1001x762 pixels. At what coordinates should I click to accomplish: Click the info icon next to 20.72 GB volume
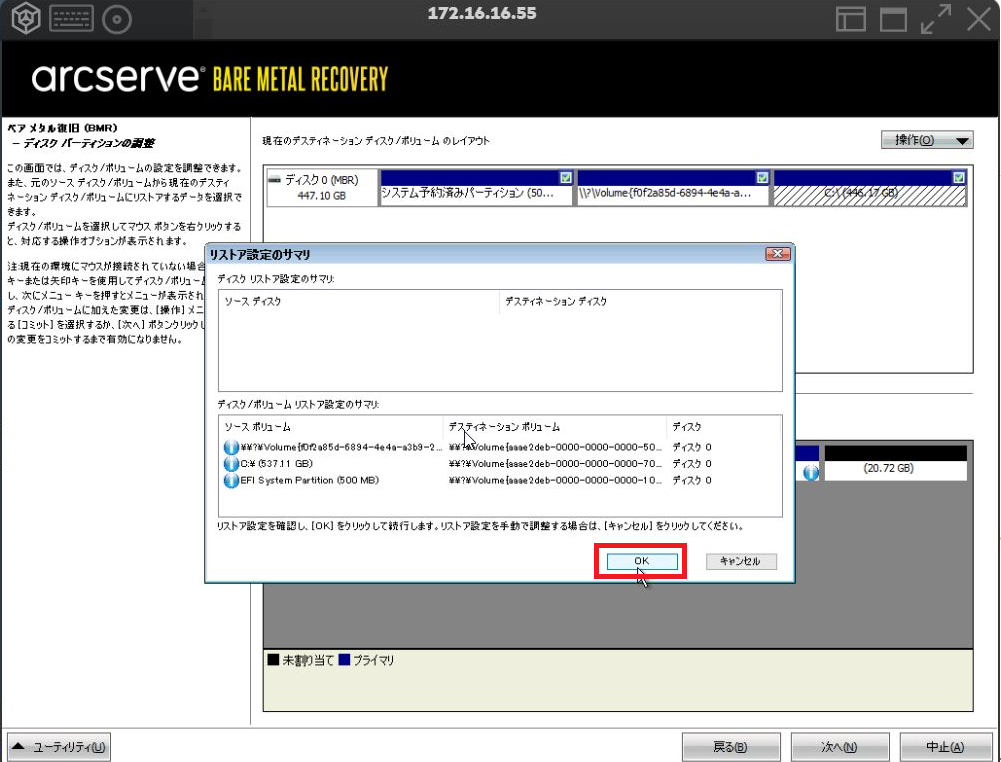coord(811,472)
